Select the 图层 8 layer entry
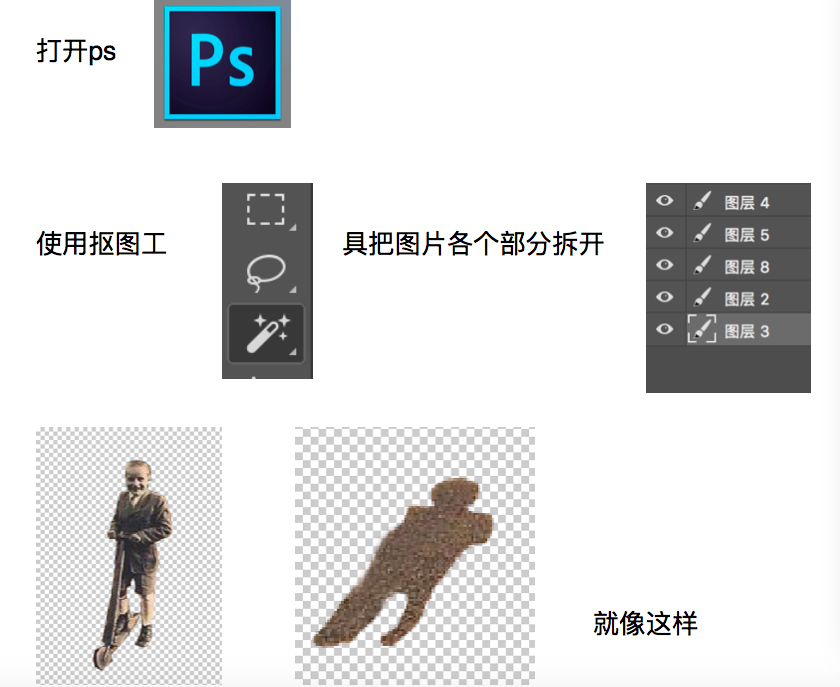This screenshot has width=840, height=687. pos(748,265)
